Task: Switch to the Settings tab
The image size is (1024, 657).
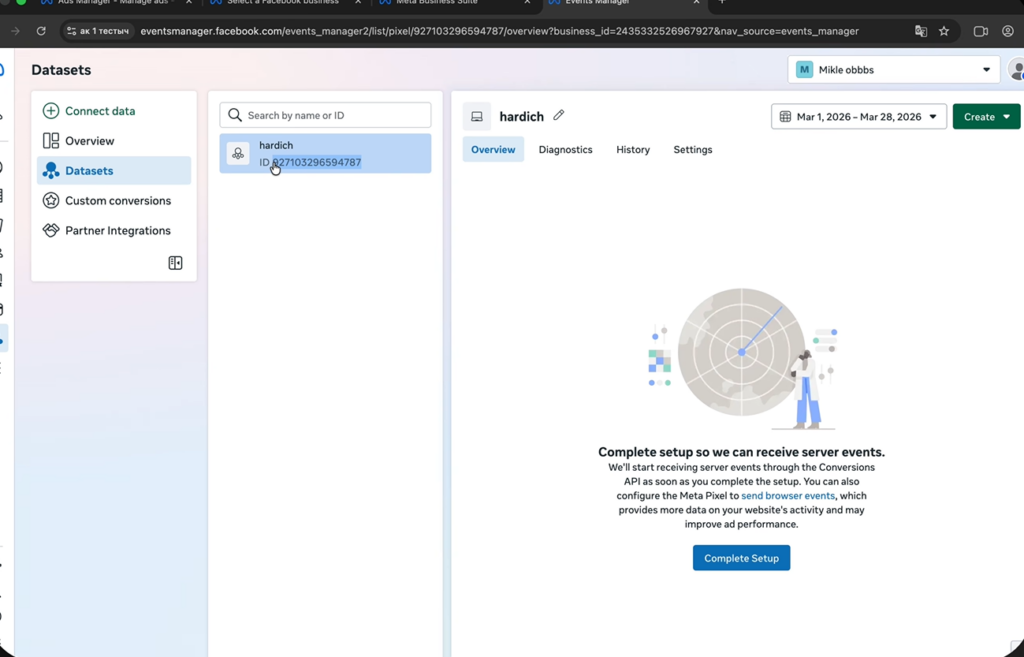Action: tap(693, 150)
